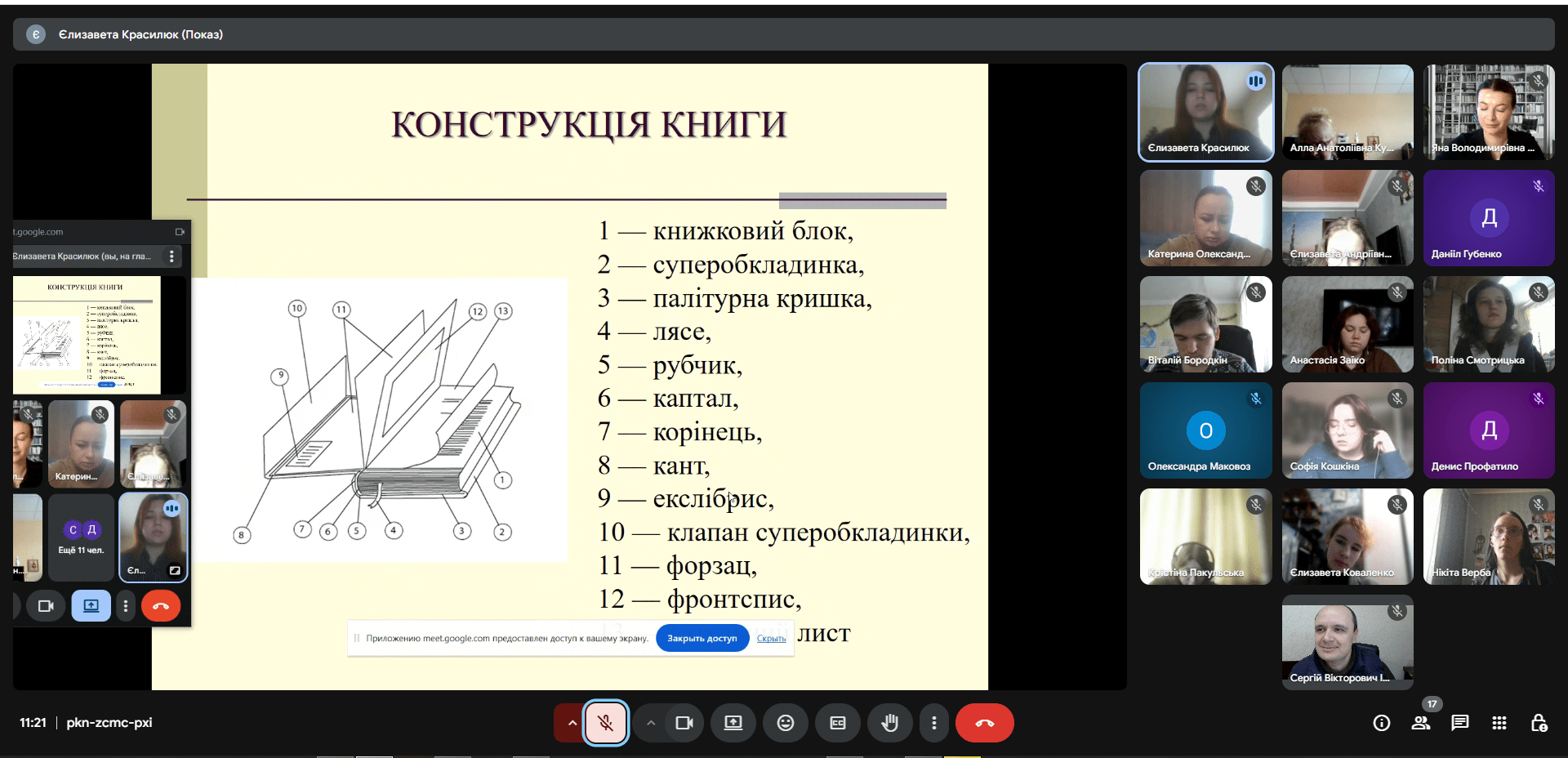Show the participants list
This screenshot has width=1568, height=758.
pos(1421,723)
